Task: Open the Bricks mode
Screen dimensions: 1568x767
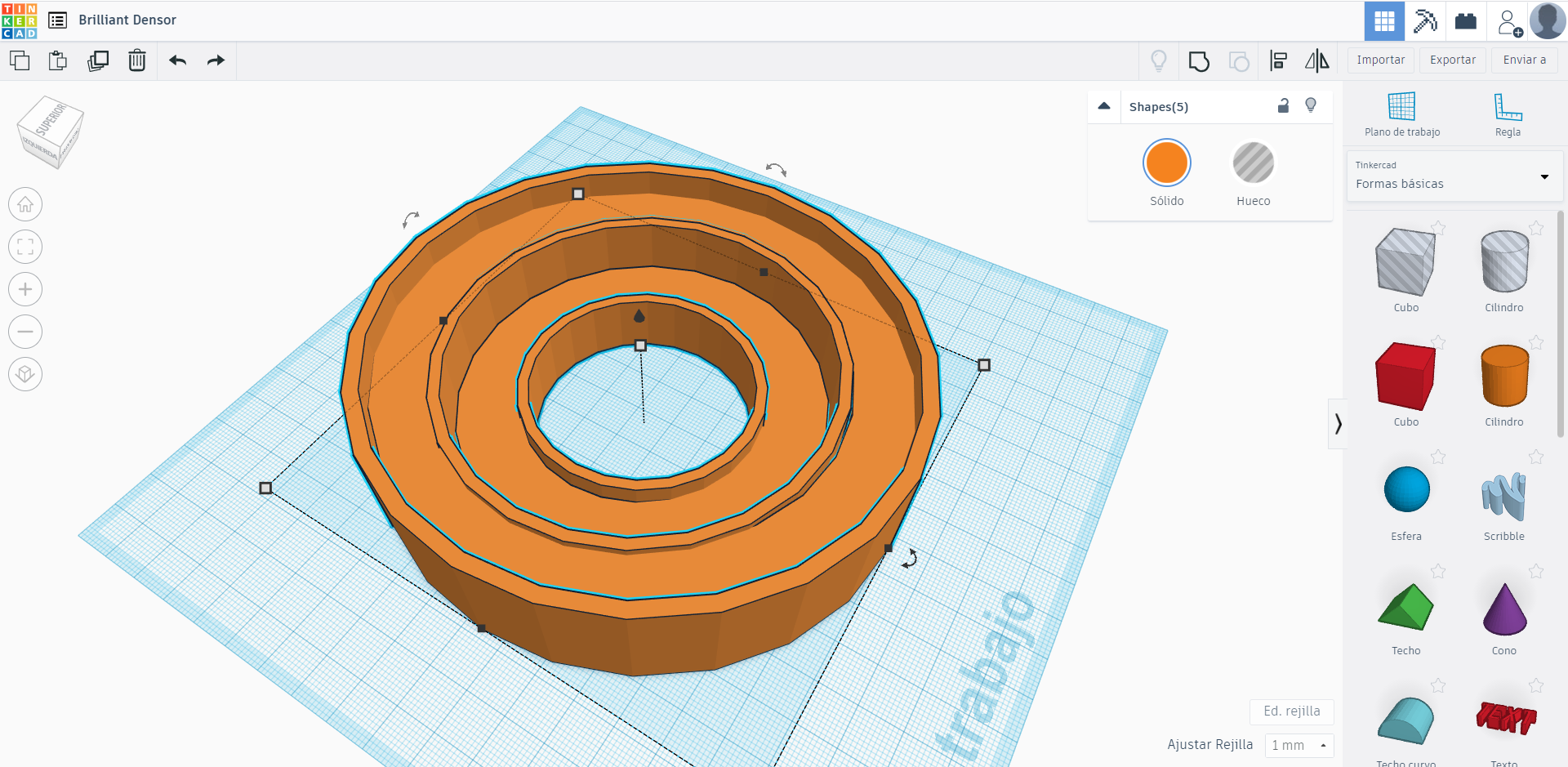Action: click(1466, 20)
